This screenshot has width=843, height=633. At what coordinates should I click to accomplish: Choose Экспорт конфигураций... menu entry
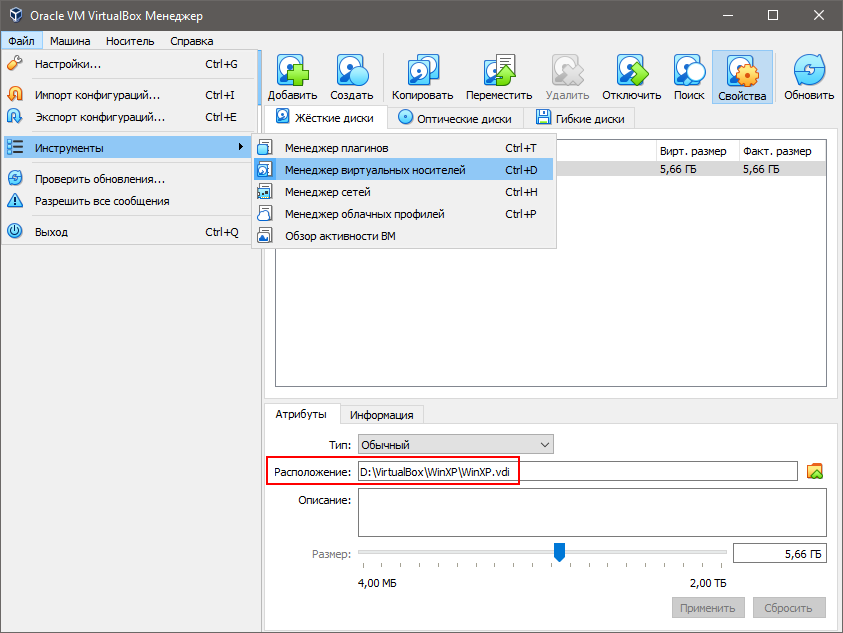(128, 117)
